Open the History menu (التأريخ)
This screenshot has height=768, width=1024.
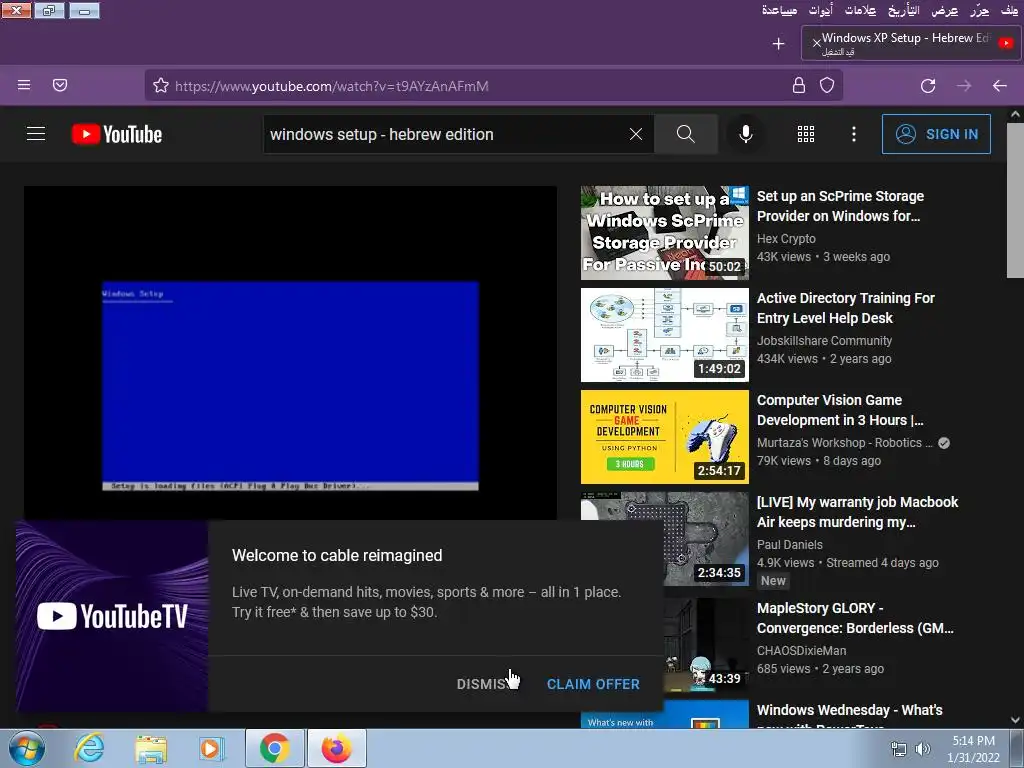pyautogui.click(x=904, y=10)
